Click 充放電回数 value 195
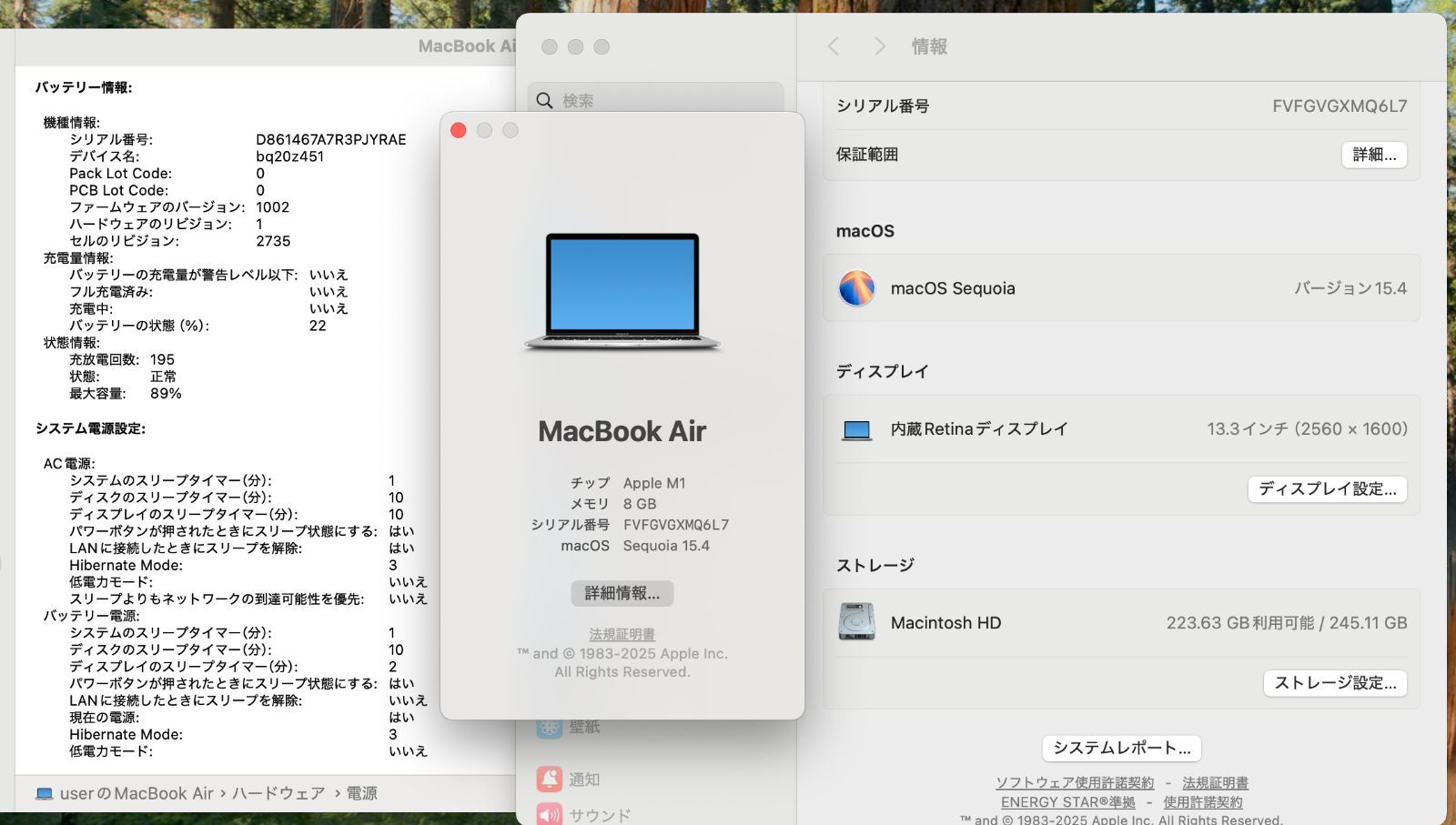The width and height of the screenshot is (1456, 825). pyautogui.click(x=162, y=359)
